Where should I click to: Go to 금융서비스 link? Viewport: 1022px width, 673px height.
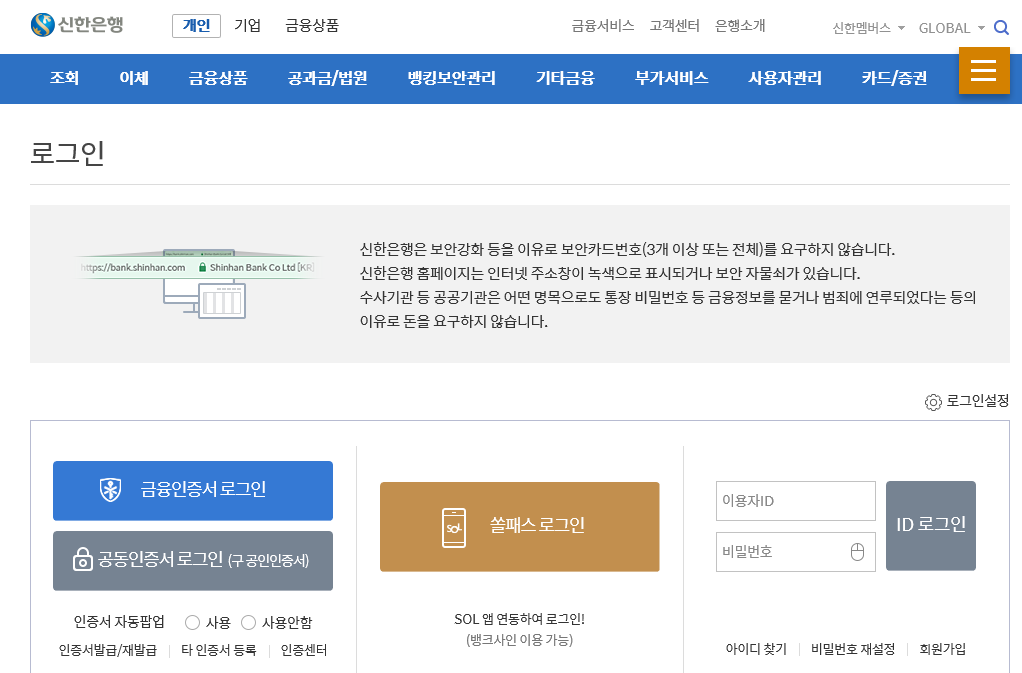(x=603, y=25)
